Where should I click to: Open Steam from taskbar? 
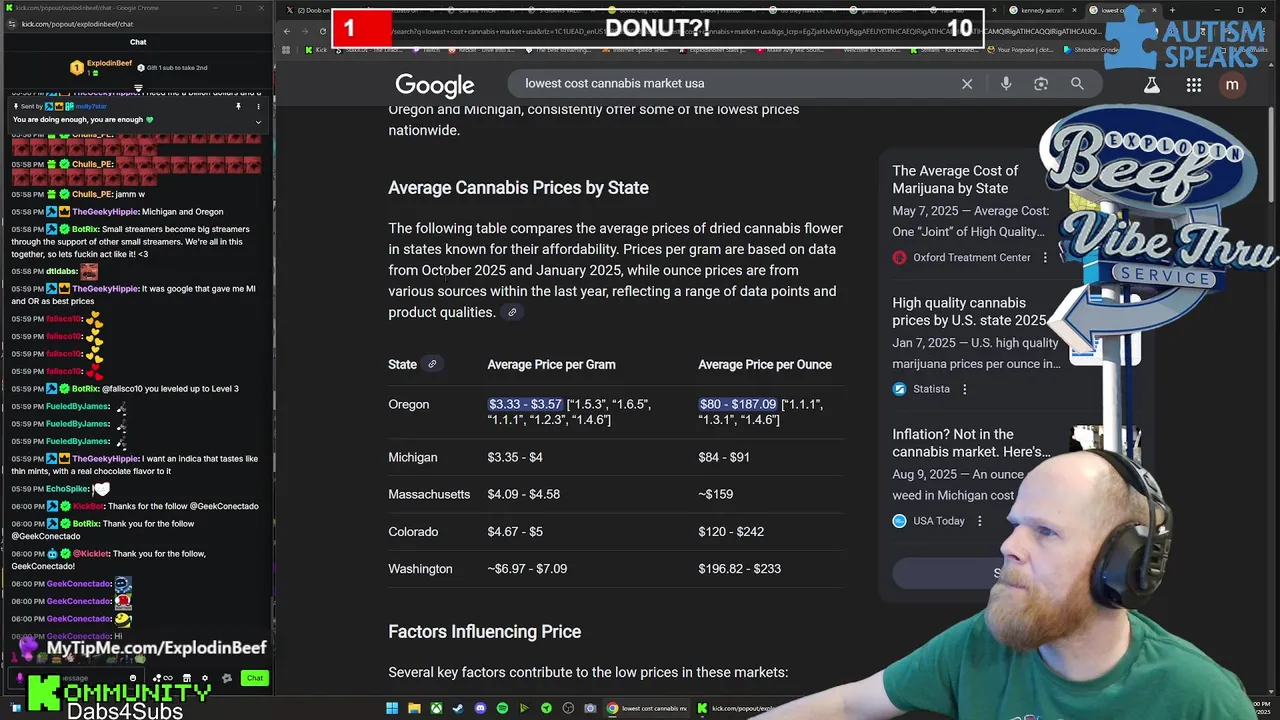pos(458,709)
